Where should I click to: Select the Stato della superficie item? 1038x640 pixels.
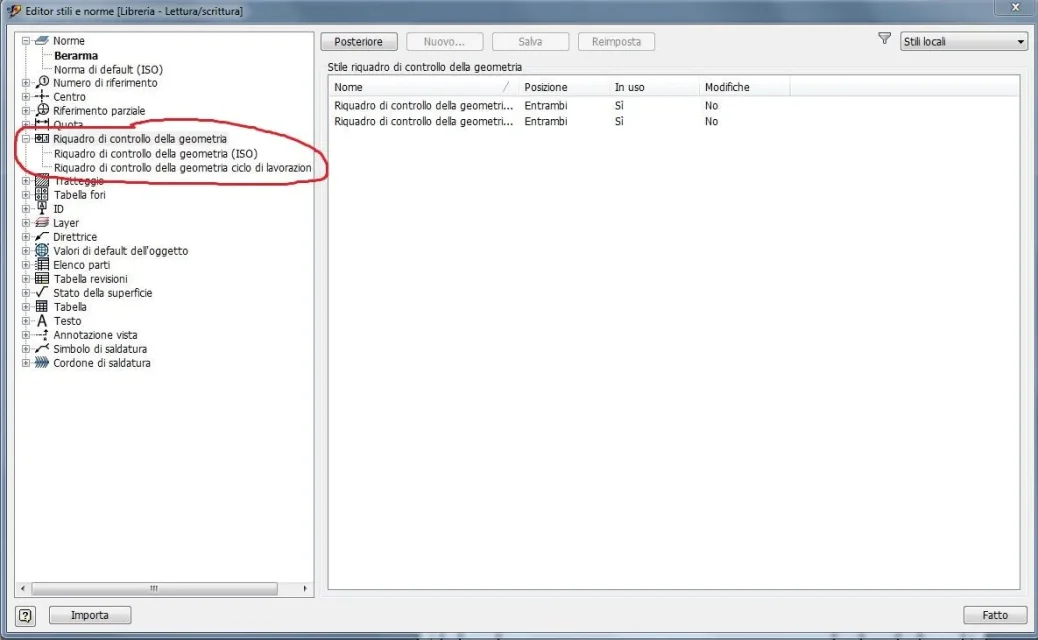[x=103, y=293]
